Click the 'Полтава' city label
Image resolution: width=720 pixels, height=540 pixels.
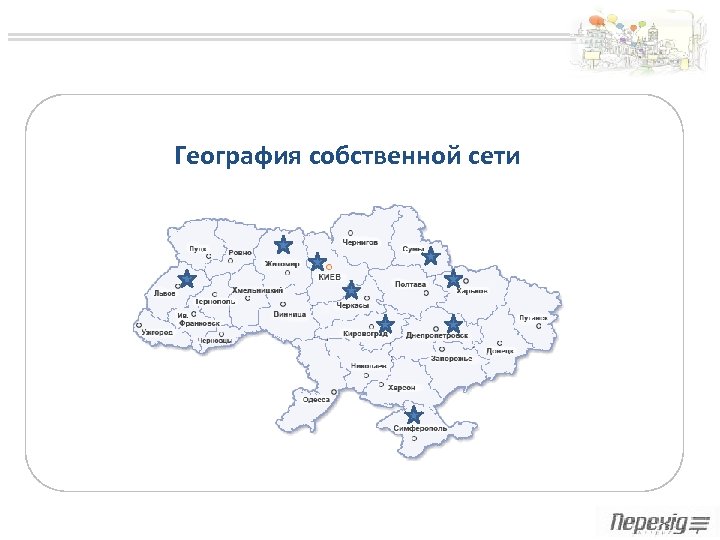click(410, 284)
